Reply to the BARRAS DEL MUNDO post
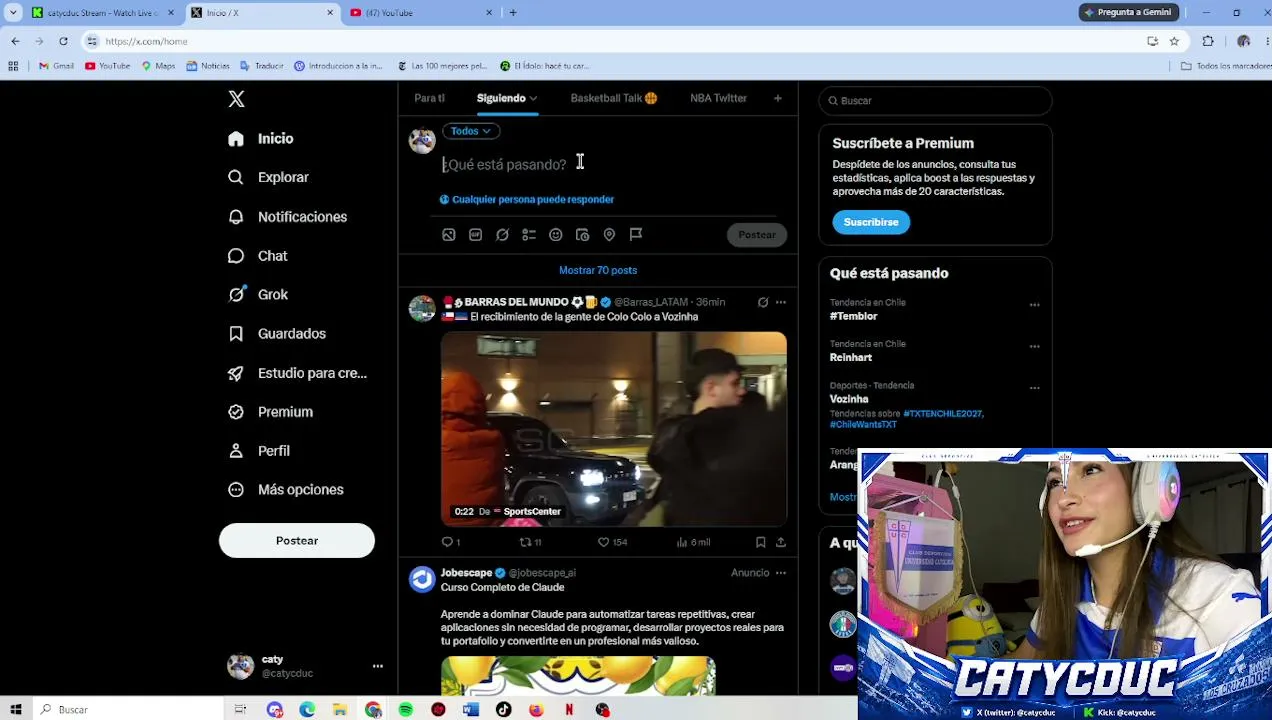The width and height of the screenshot is (1272, 720). click(450, 542)
